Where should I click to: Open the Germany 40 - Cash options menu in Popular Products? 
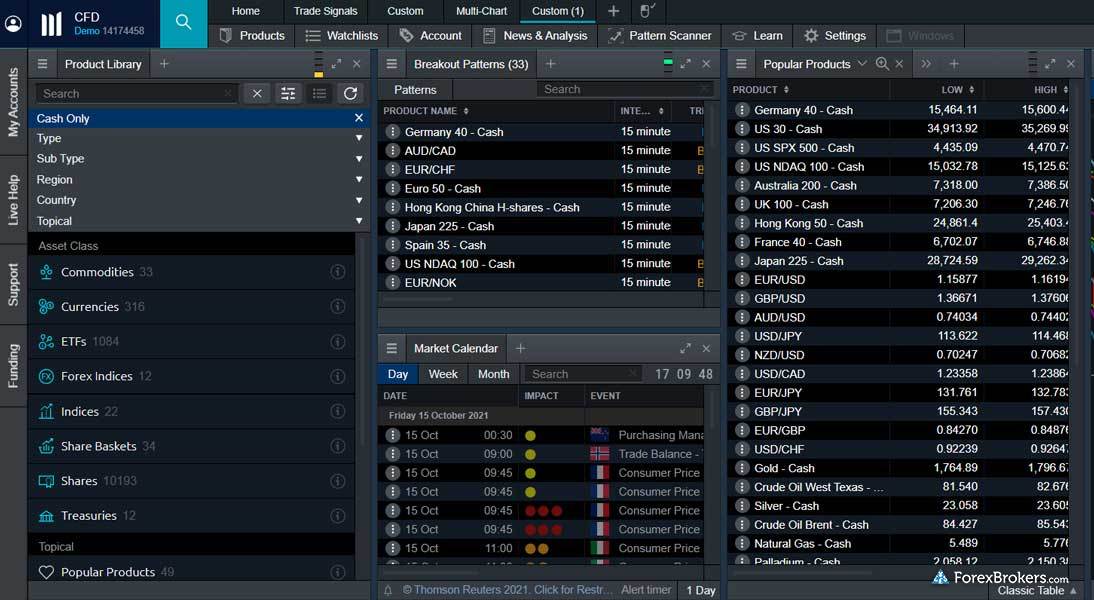[x=742, y=110]
